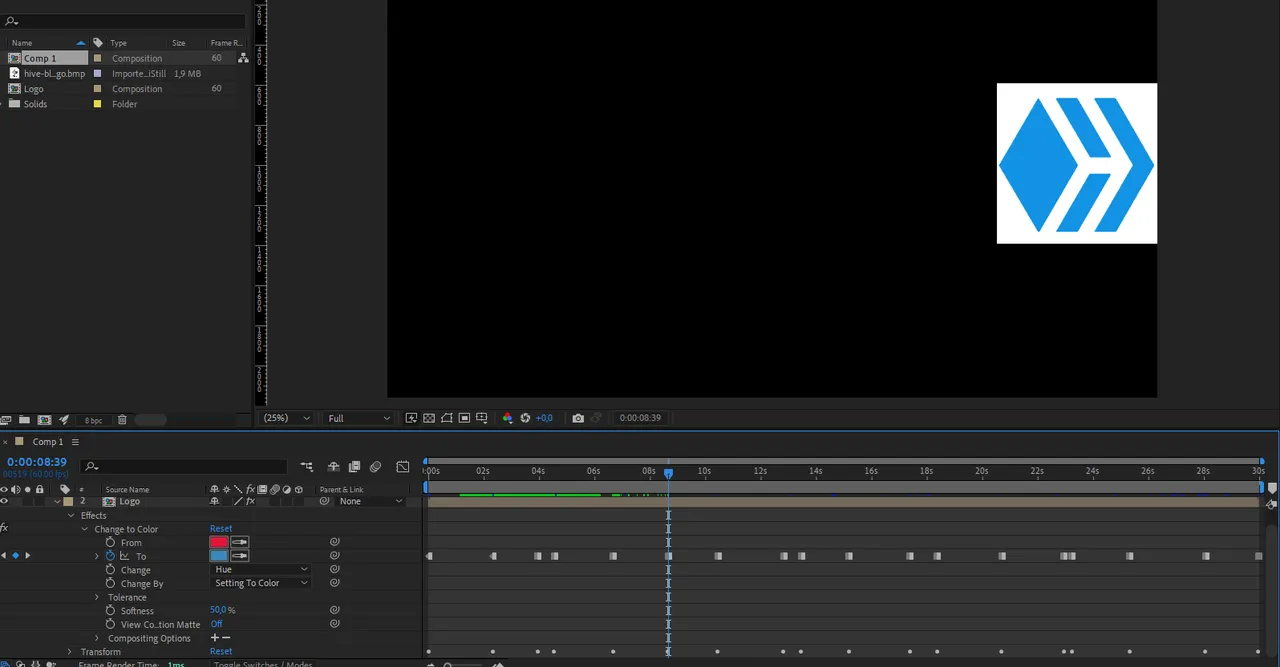Click the current time display 0:00:08:39
This screenshot has height=667, width=1280.
[x=37, y=462]
